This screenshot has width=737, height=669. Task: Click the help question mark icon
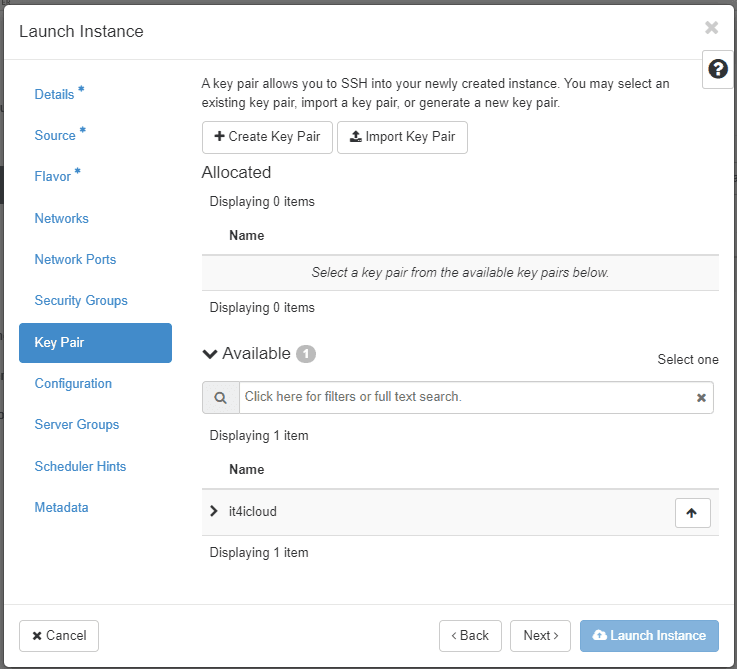click(x=717, y=69)
